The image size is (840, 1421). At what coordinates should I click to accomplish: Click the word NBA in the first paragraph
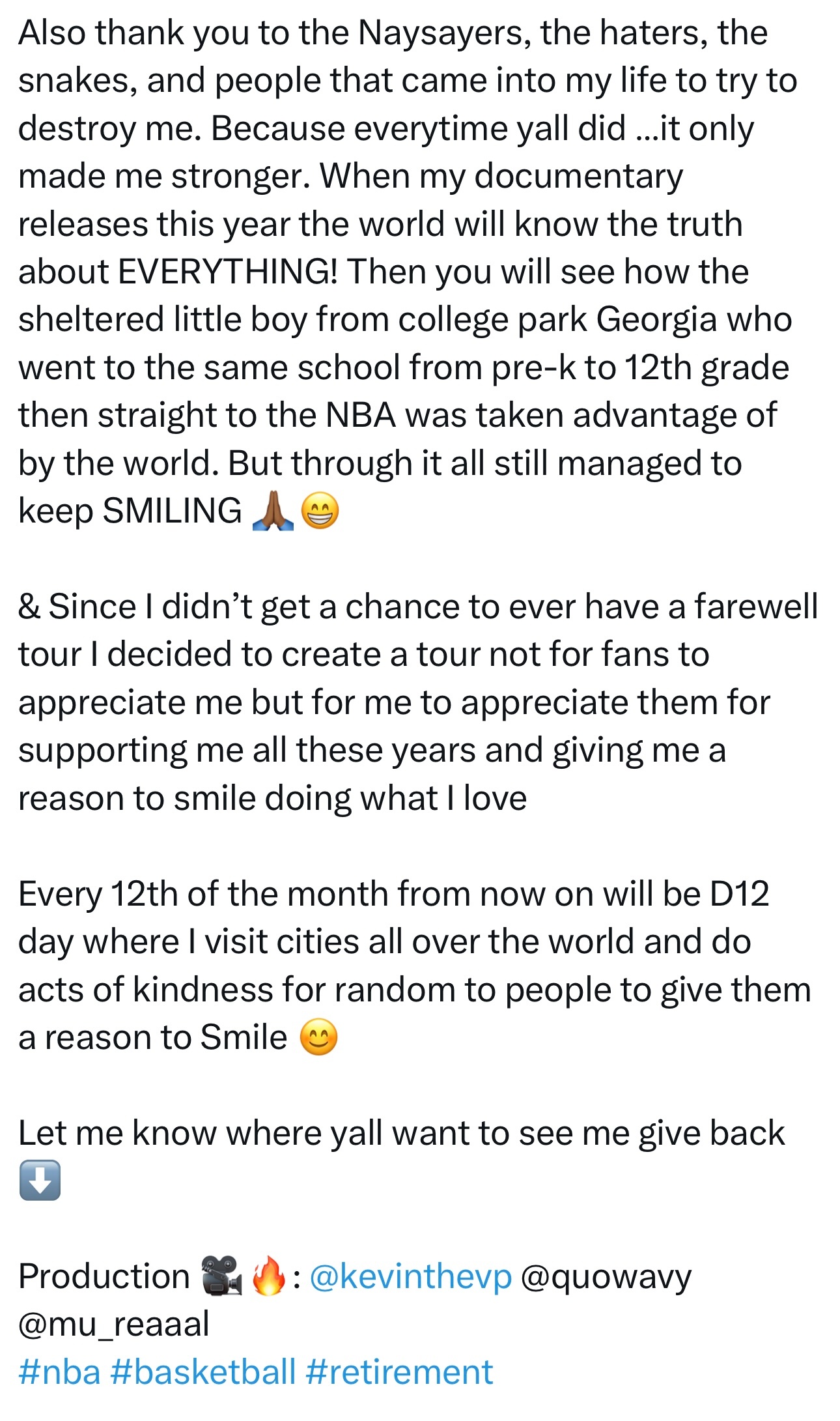tap(361, 414)
